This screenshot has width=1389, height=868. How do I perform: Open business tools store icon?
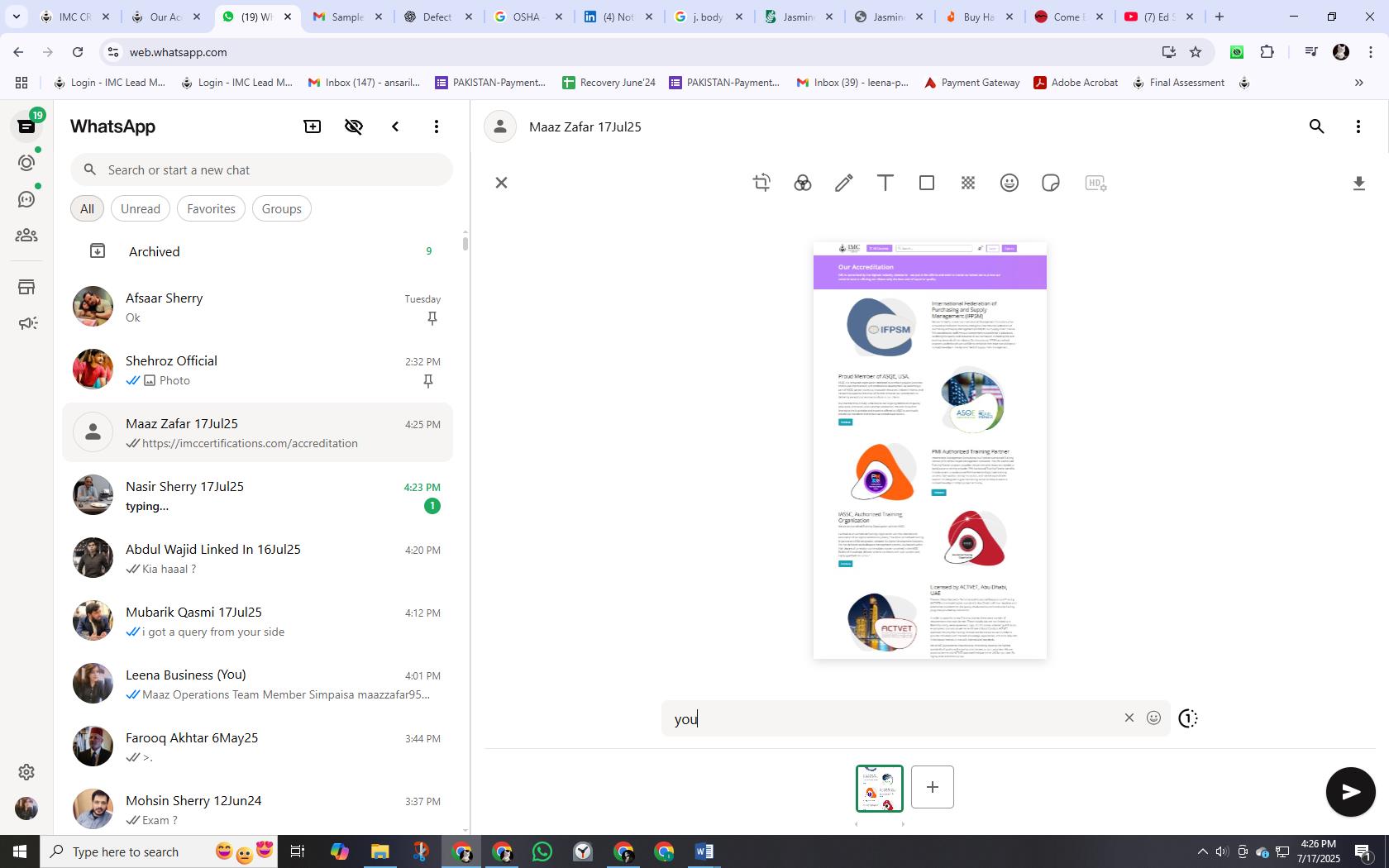tap(26, 287)
